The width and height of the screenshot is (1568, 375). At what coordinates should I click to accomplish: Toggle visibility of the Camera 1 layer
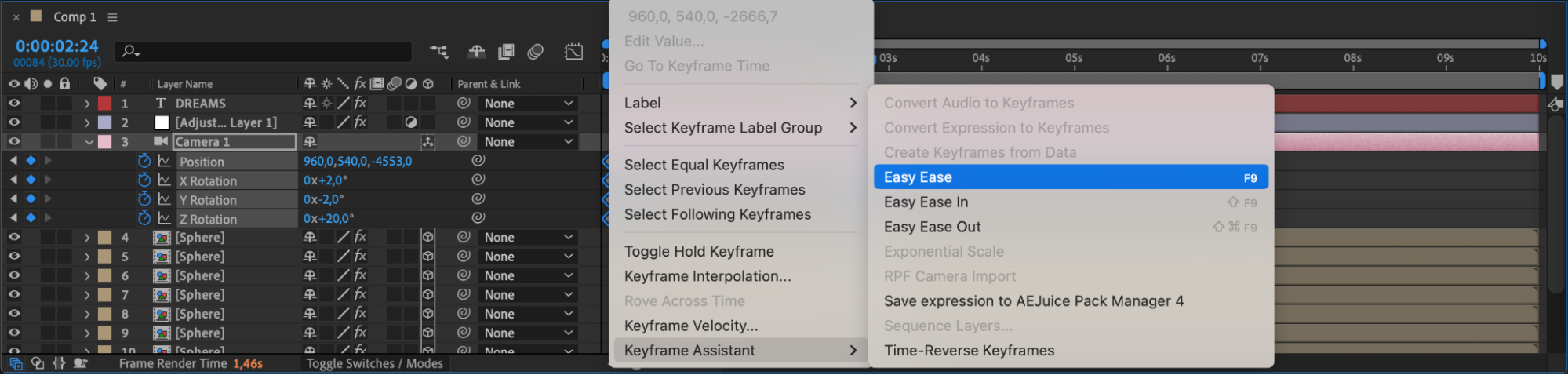coord(14,141)
